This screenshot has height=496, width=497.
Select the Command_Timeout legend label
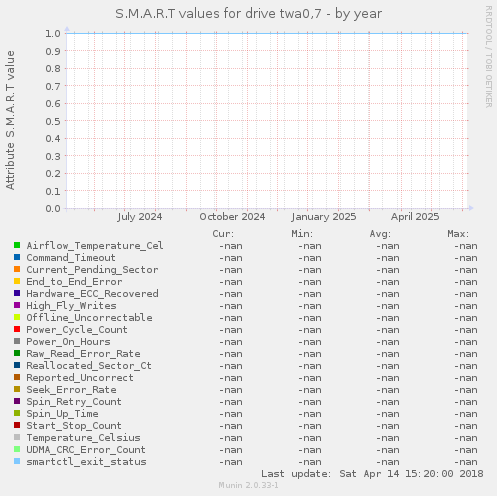pyautogui.click(x=71, y=258)
